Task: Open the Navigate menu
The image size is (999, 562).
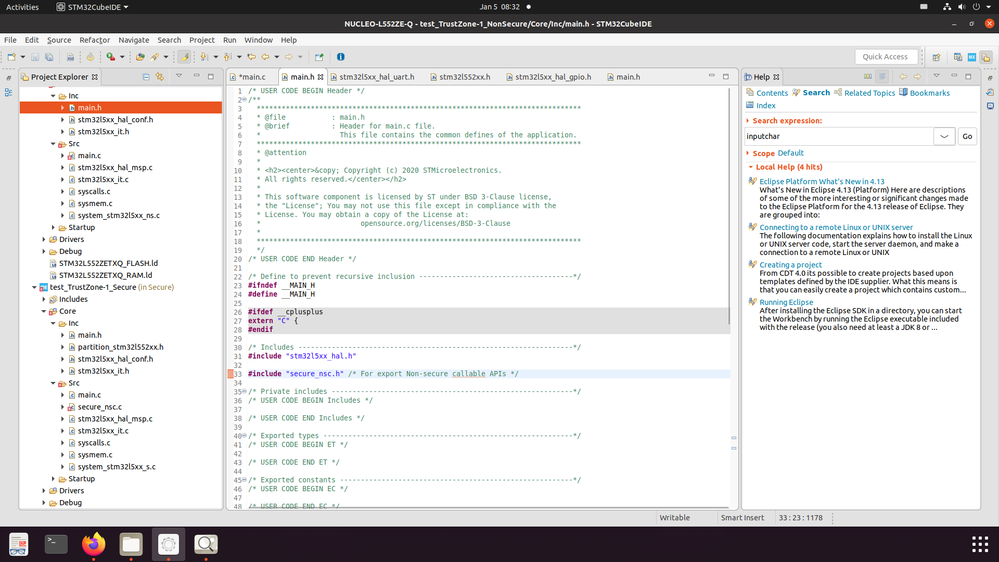Action: [134, 40]
